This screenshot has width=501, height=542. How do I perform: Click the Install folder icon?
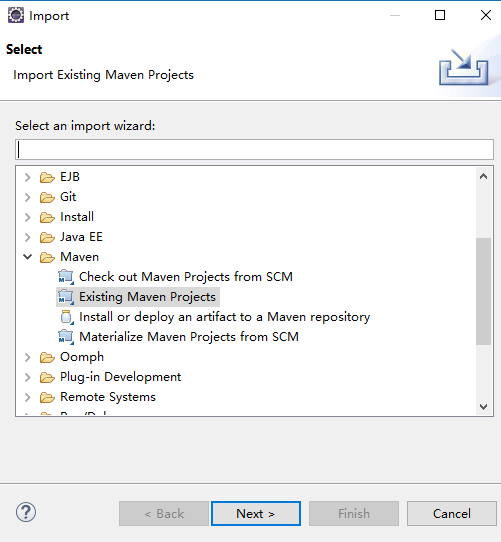(47, 217)
